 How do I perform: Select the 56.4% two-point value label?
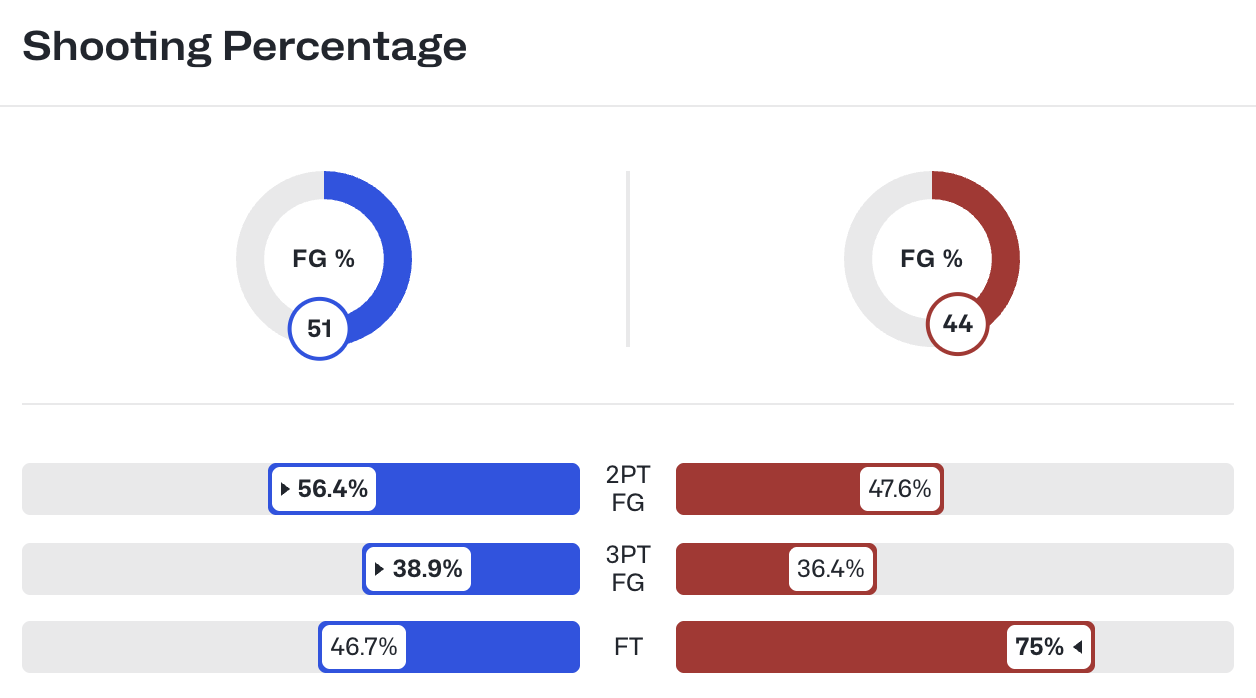333,490
